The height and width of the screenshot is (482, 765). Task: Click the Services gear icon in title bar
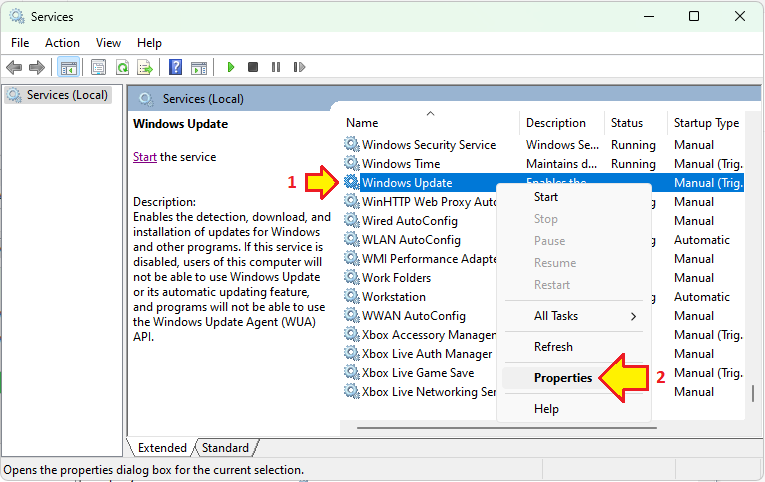[x=17, y=16]
